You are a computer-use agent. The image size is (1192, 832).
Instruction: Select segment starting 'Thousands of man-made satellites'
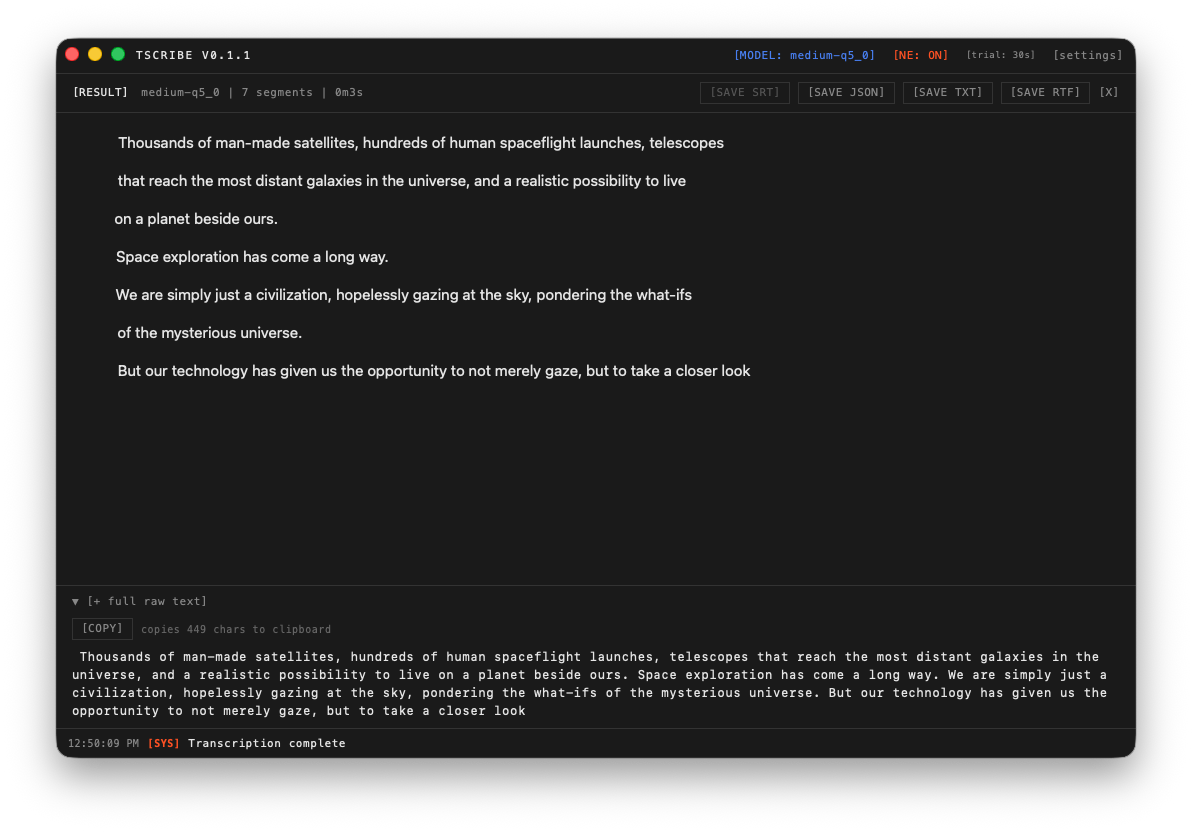420,143
